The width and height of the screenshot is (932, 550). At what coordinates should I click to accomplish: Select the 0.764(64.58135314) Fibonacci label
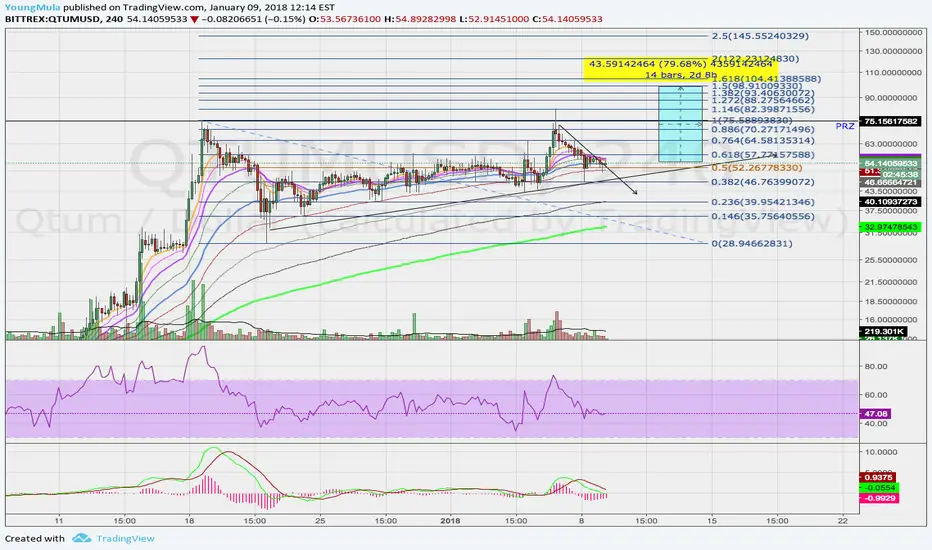click(763, 140)
